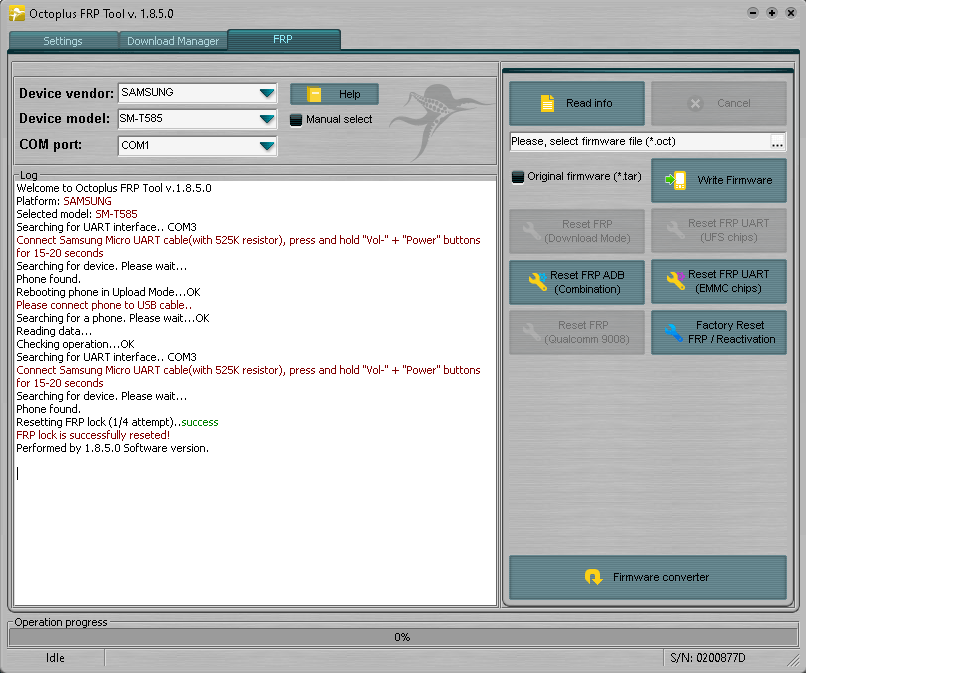This screenshot has width=960, height=673.
Task: Click 'Platform: SAMSUNG' log line
Action: pyautogui.click(x=64, y=201)
